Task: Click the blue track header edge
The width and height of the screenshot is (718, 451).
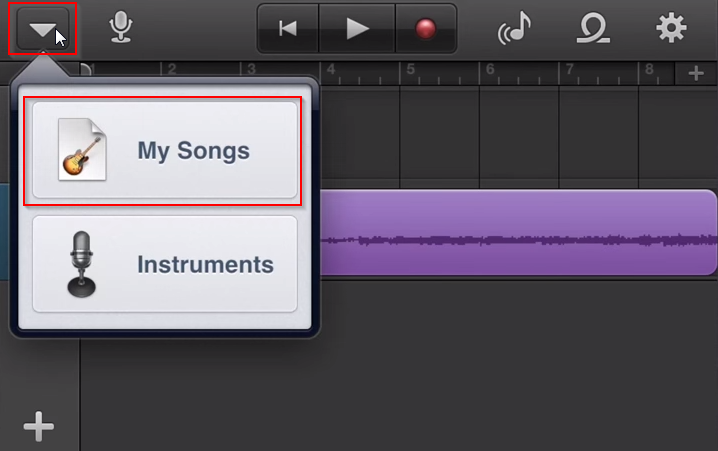Action: tap(5, 232)
